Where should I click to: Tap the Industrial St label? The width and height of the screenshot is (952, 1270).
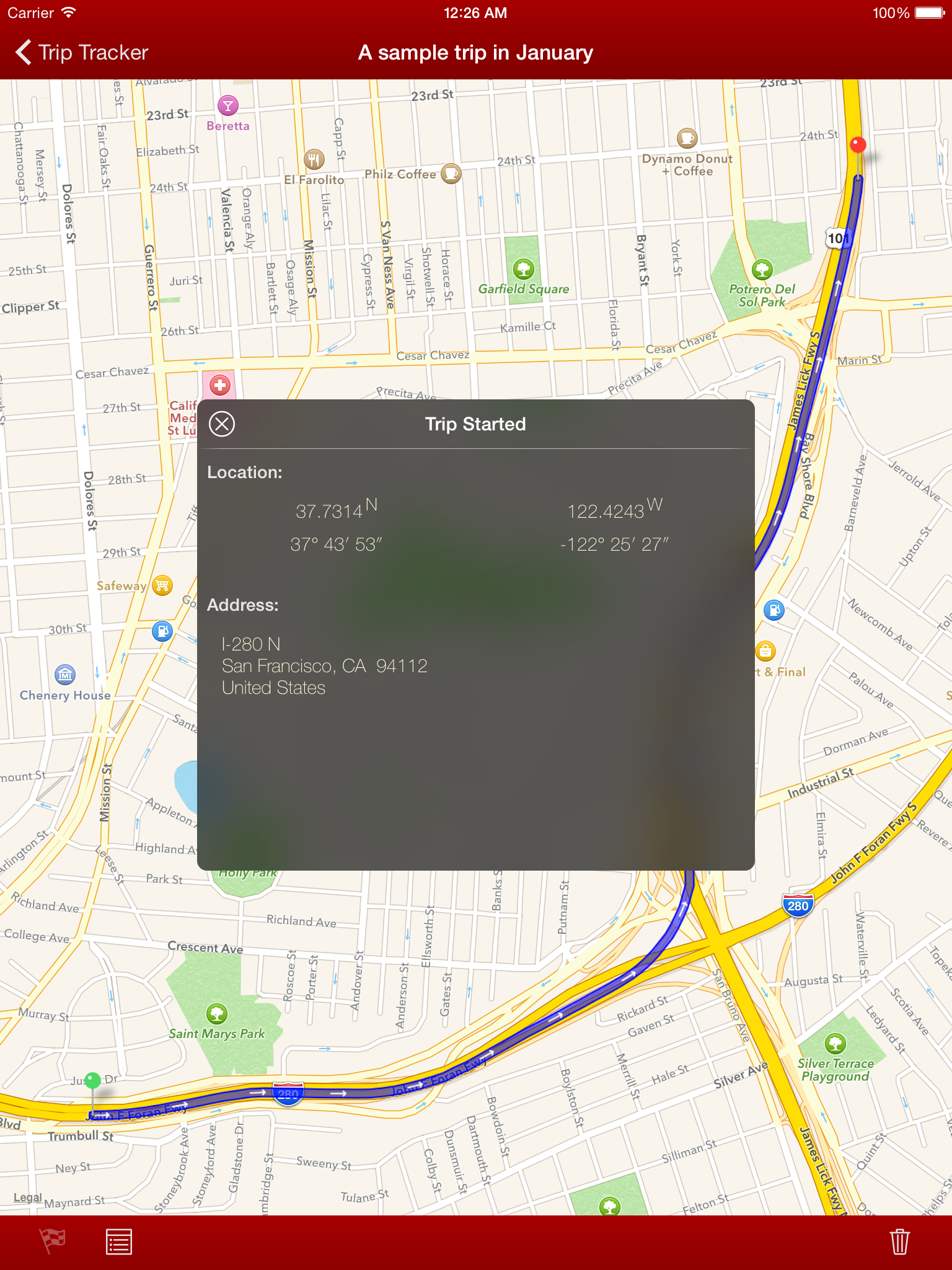(x=820, y=783)
